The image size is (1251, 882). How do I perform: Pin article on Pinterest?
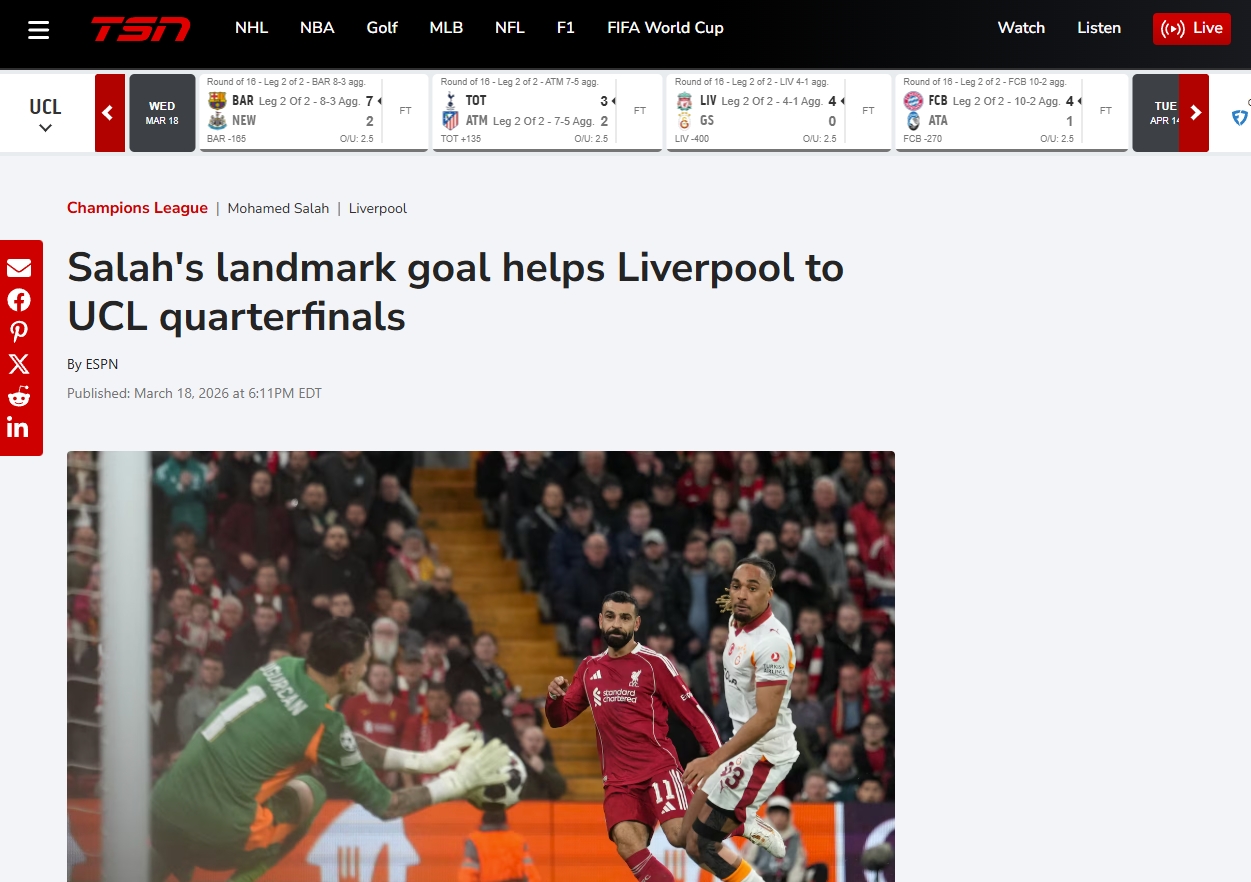(19, 332)
